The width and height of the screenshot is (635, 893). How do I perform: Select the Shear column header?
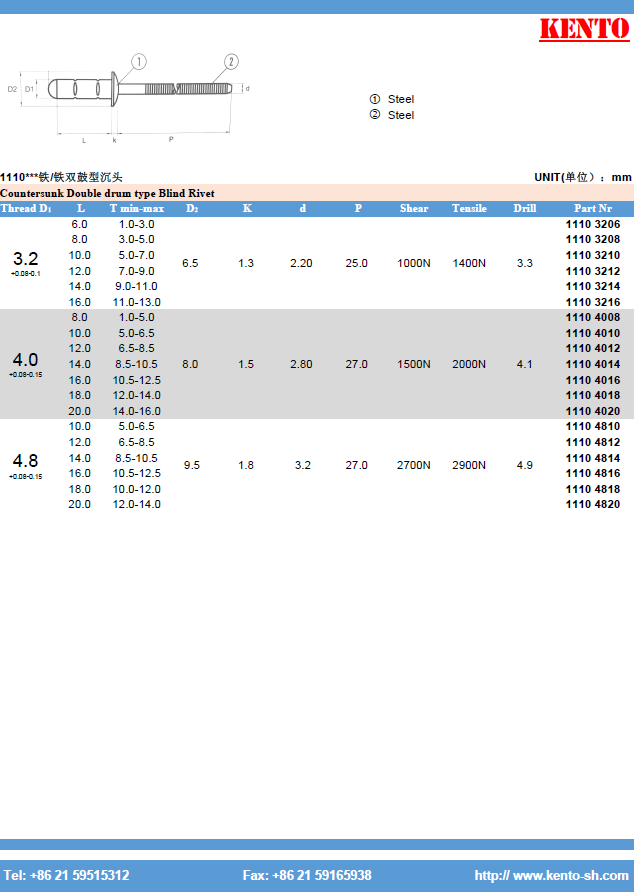coord(414,208)
